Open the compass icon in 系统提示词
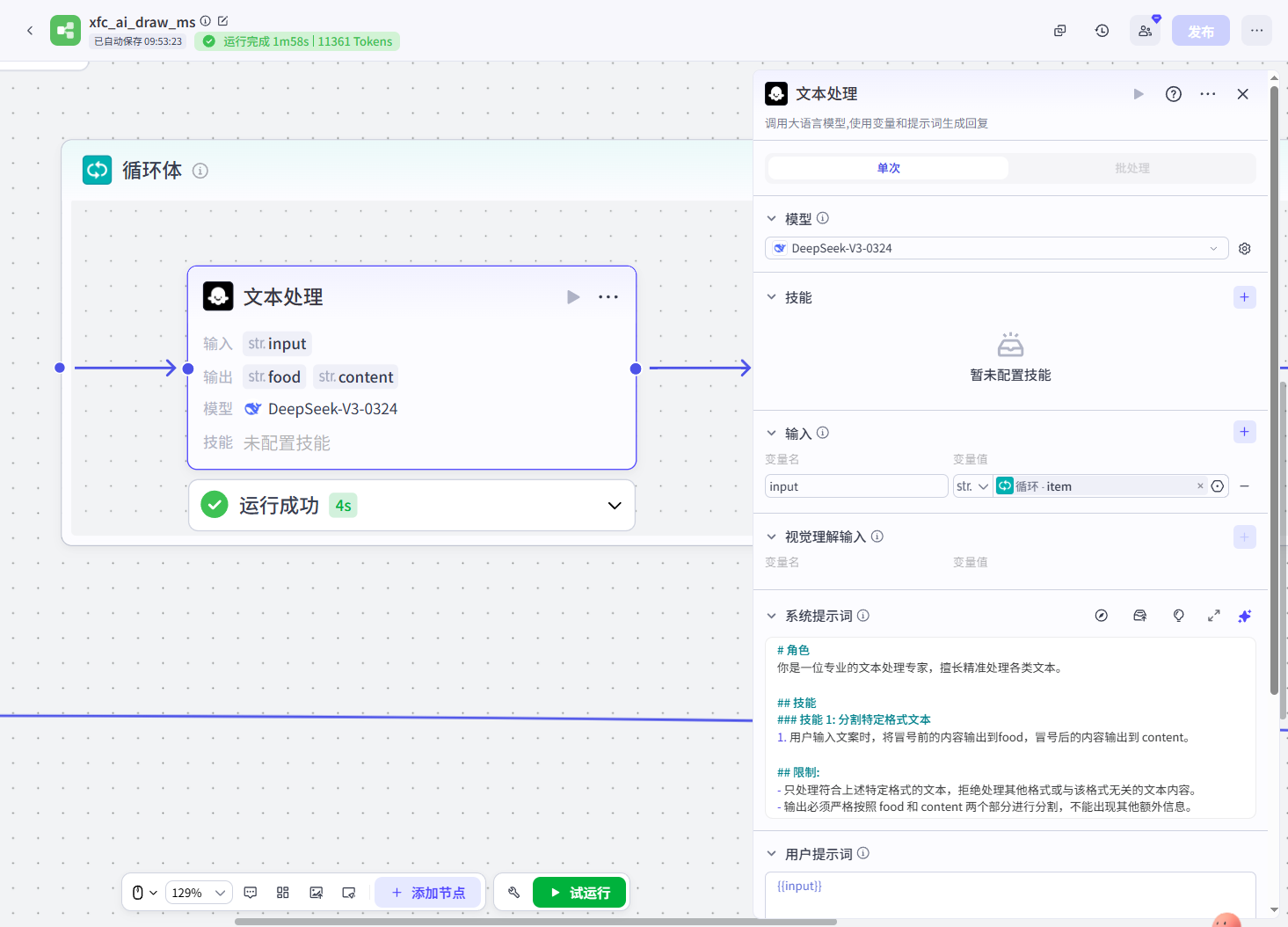The image size is (1288, 927). [x=1102, y=616]
